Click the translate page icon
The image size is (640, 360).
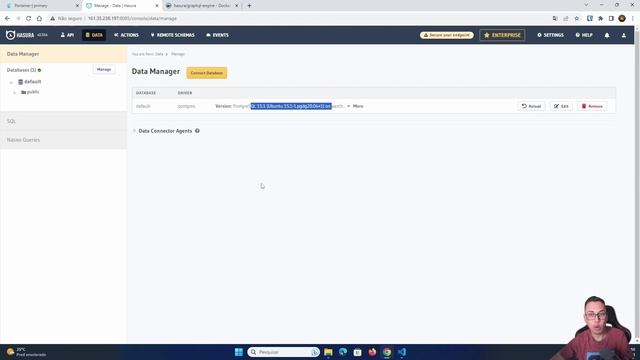tap(555, 18)
